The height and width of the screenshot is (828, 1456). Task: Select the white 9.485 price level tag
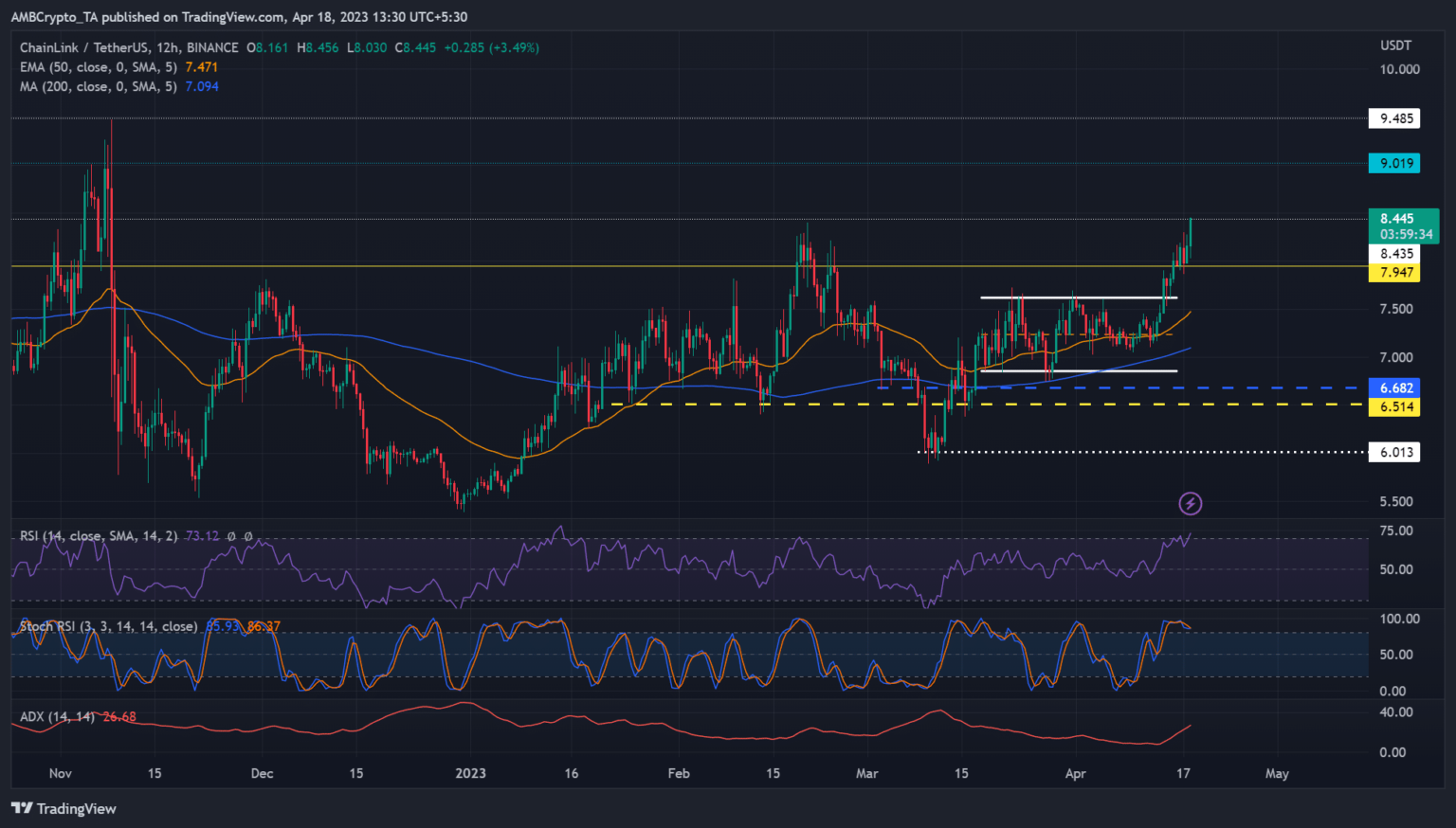pyautogui.click(x=1395, y=118)
